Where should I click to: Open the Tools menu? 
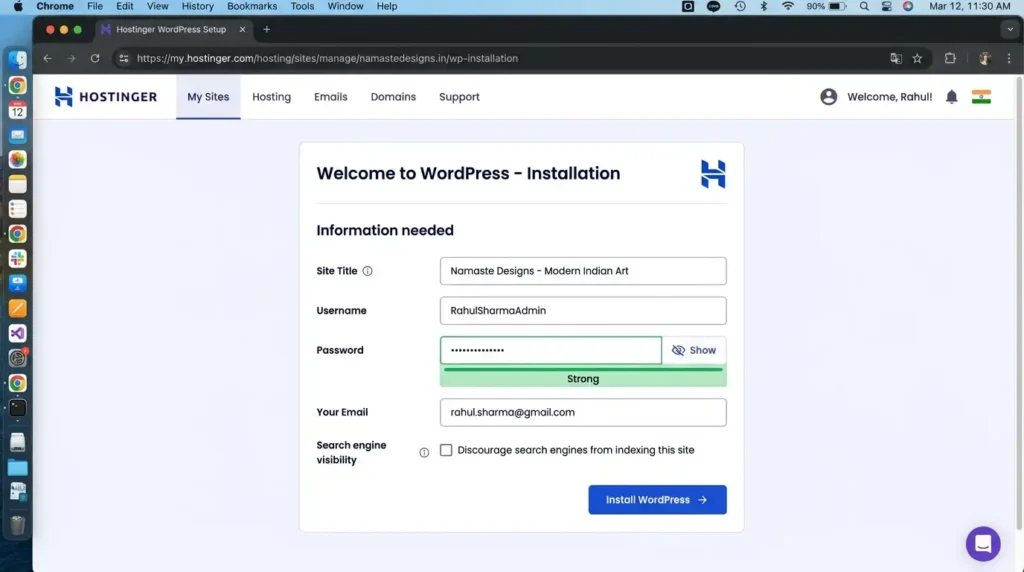[302, 6]
